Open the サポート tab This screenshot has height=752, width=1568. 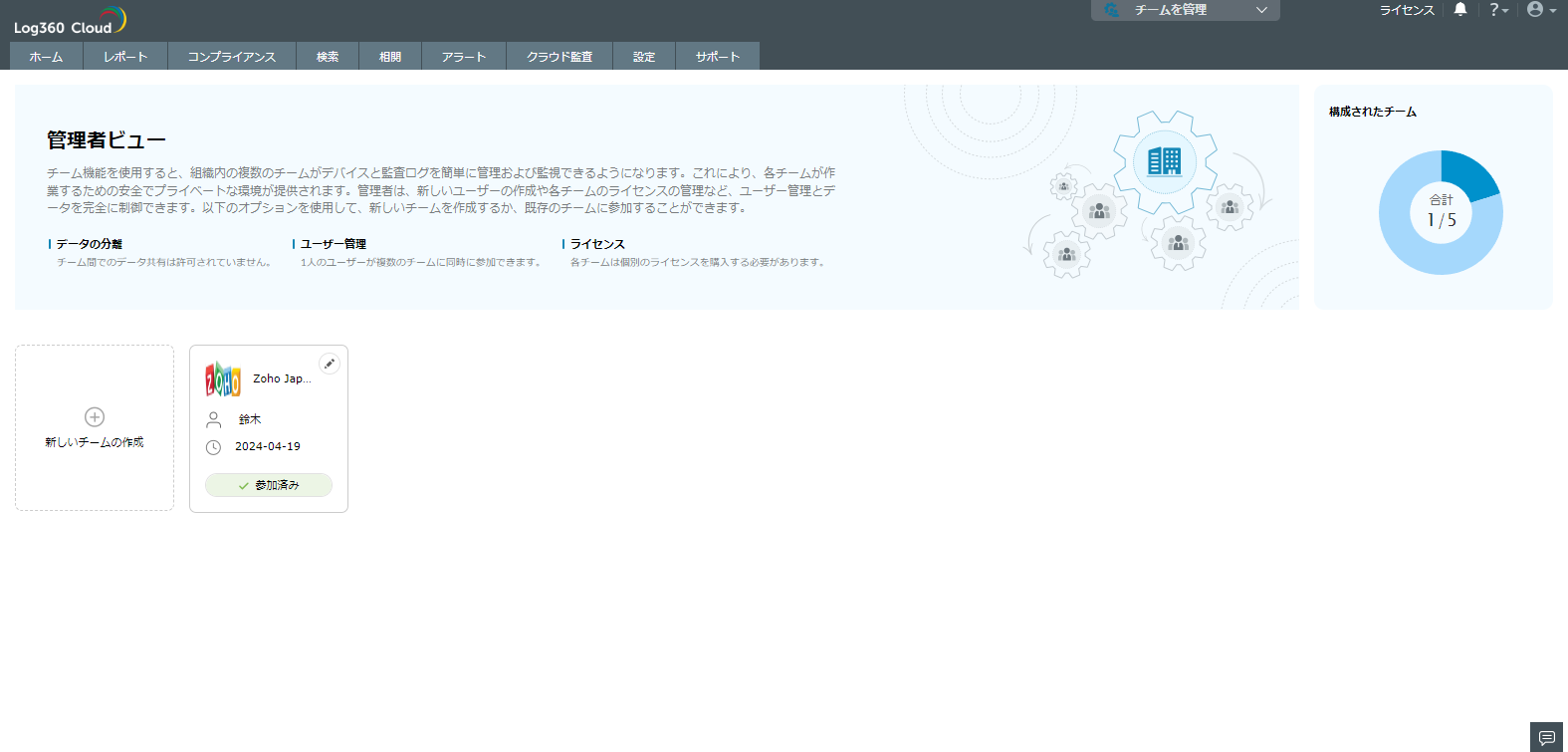click(x=718, y=57)
